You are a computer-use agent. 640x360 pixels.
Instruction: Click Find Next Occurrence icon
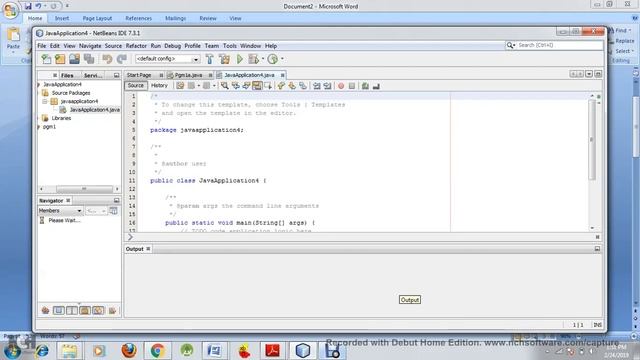(246, 86)
